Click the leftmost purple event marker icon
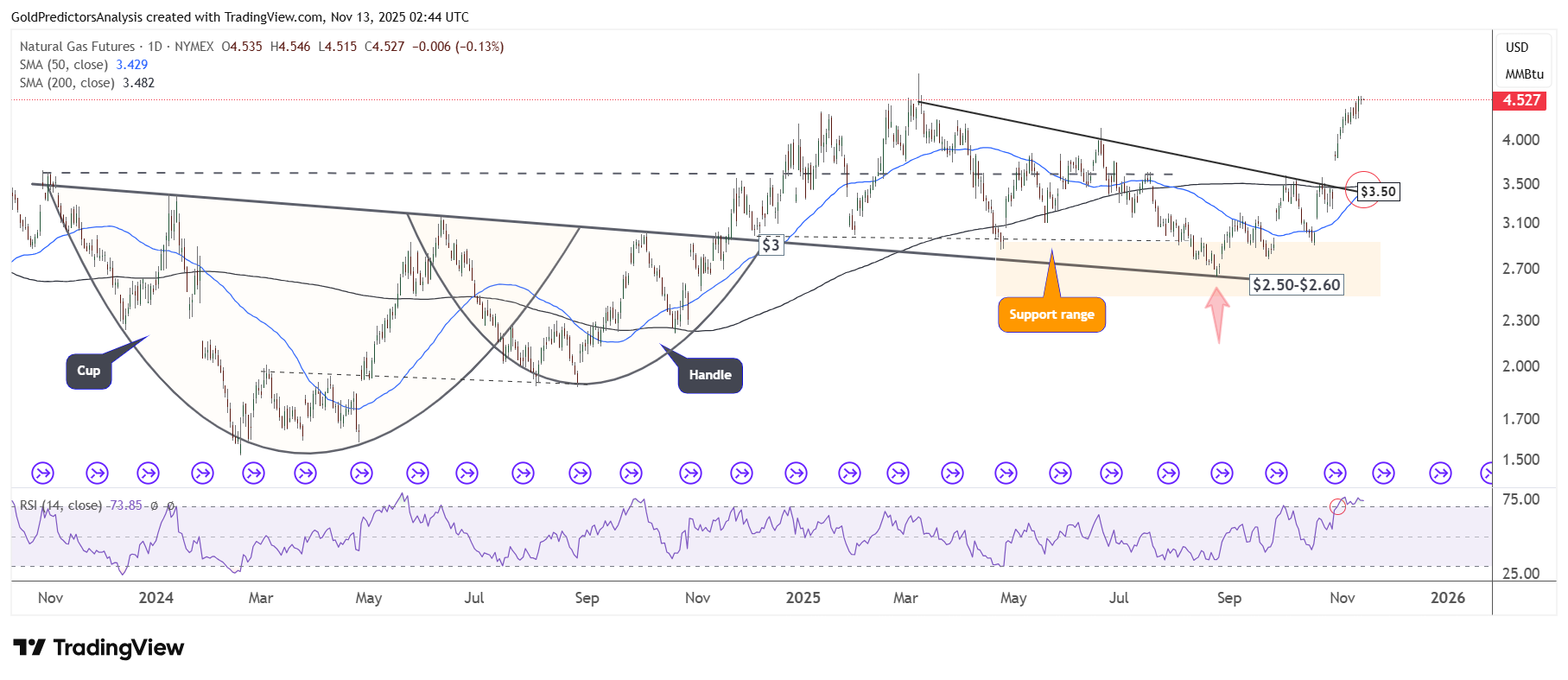 pyautogui.click(x=42, y=473)
